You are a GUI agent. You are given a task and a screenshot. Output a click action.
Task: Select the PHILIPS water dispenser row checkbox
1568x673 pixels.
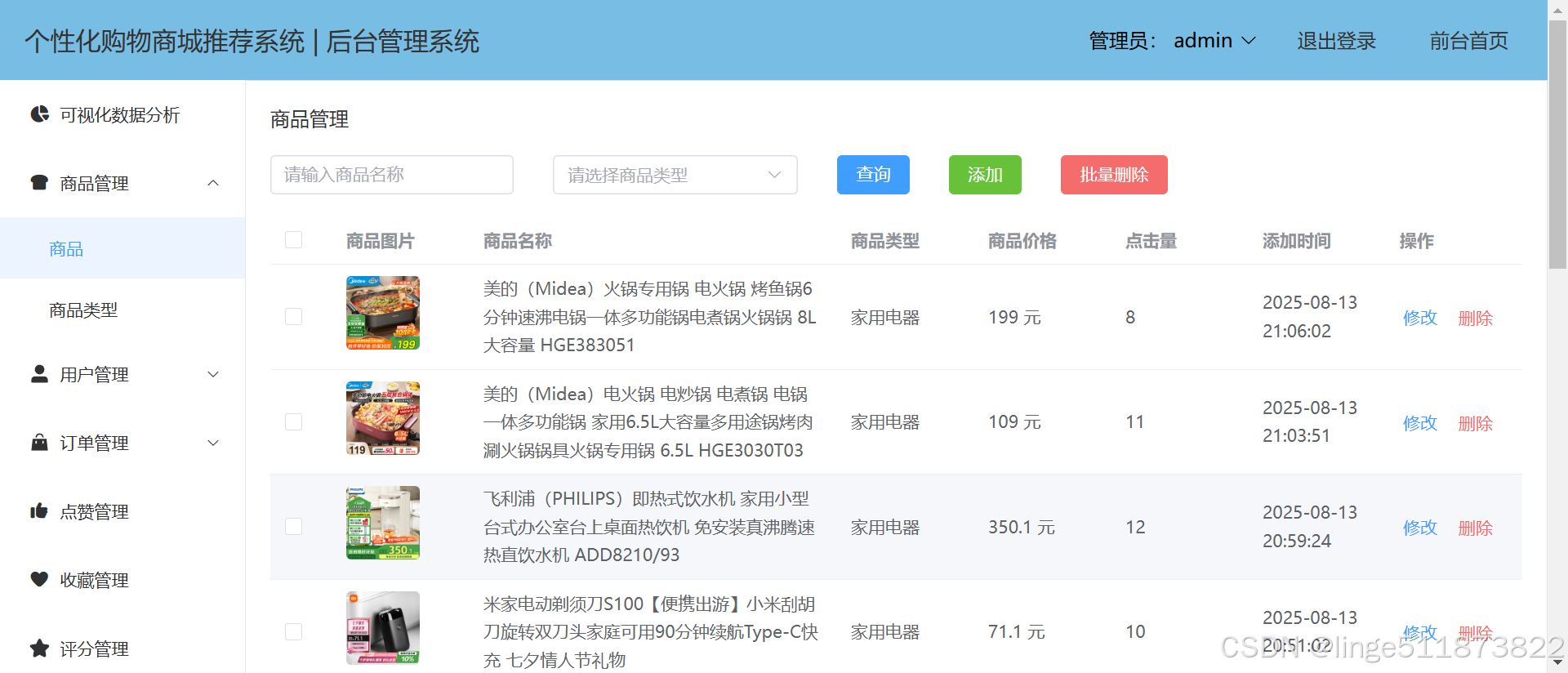pos(293,526)
